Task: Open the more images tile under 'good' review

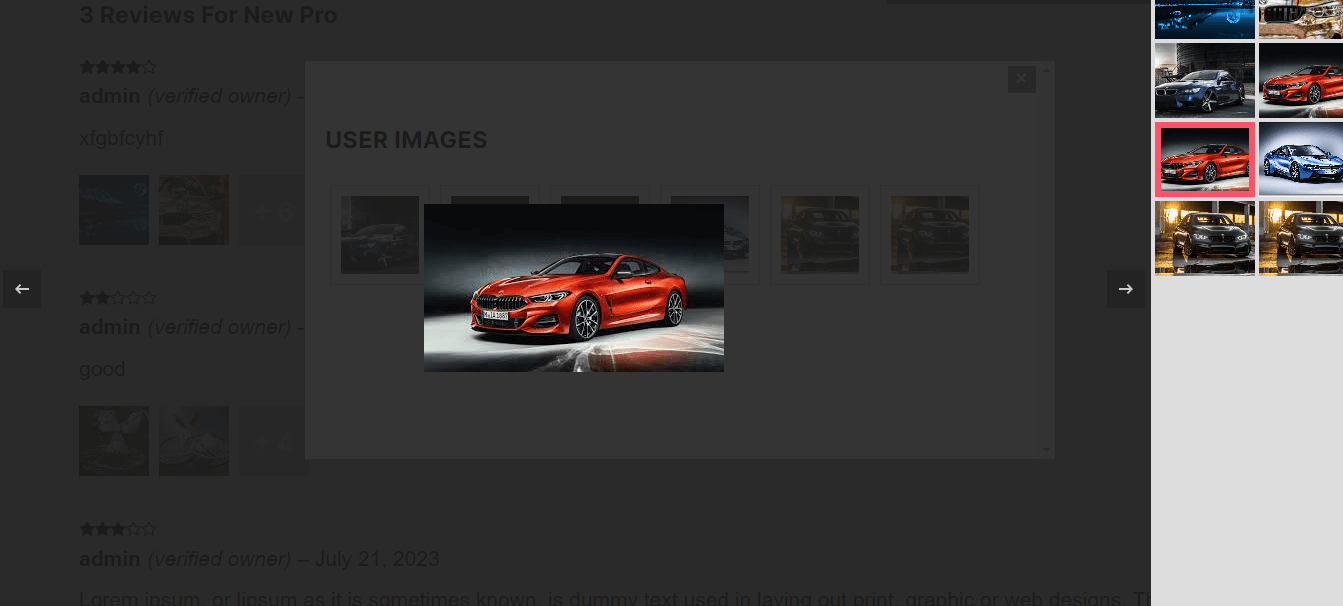Action: point(272,441)
